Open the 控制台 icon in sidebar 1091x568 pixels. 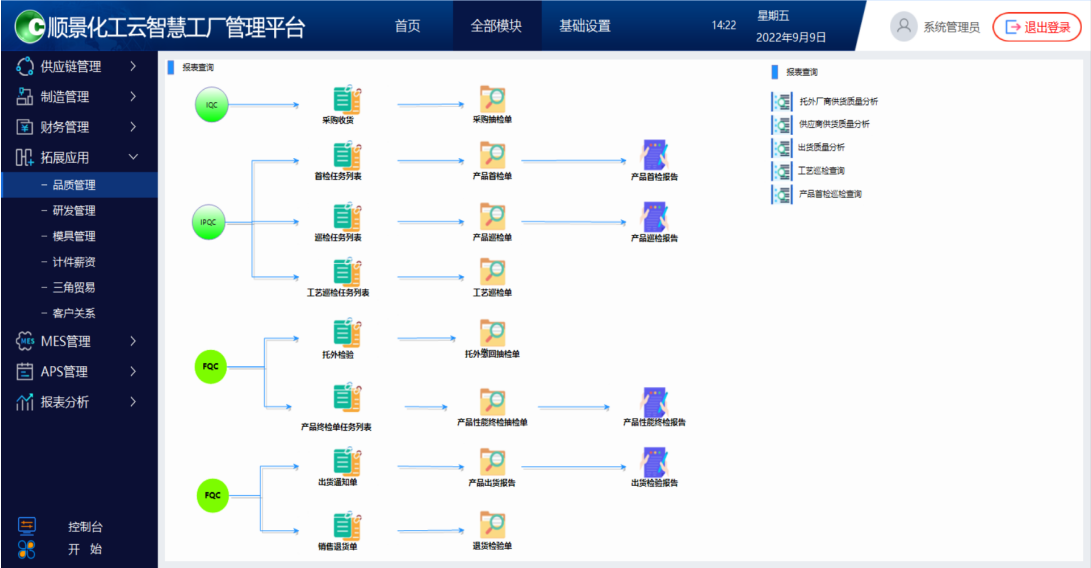coord(27,526)
